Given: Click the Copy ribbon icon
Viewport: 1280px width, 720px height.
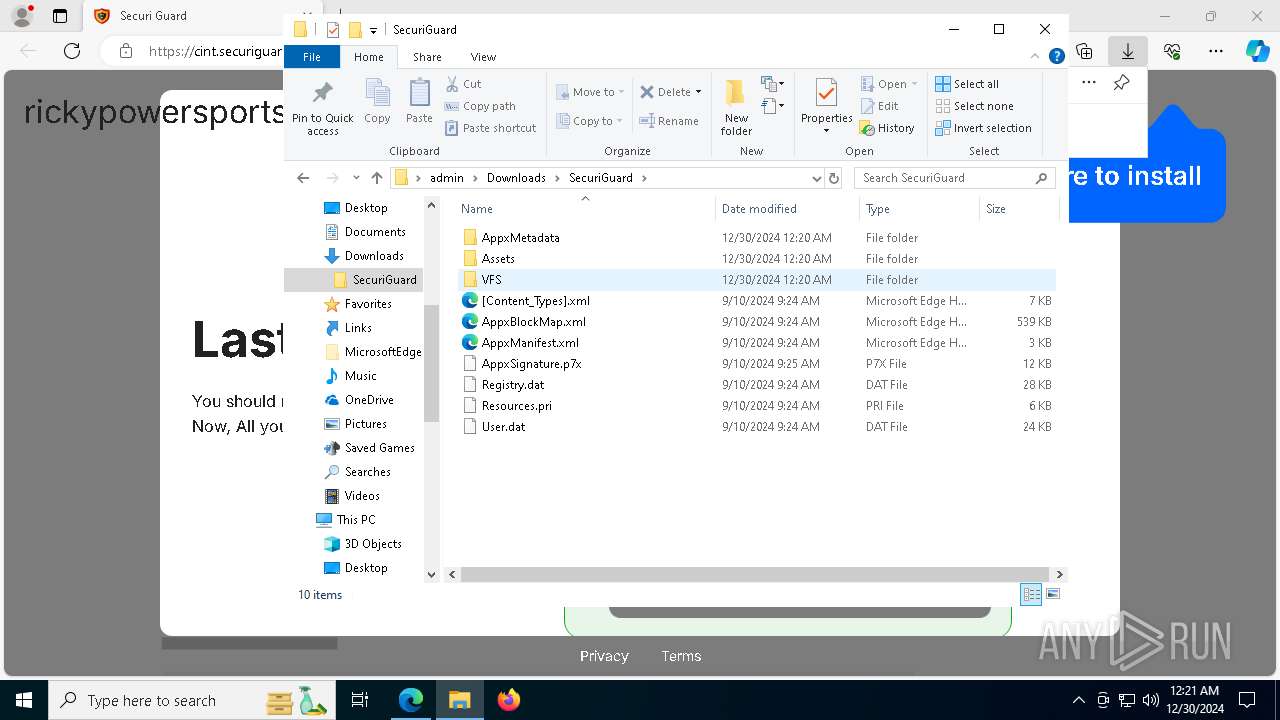Looking at the screenshot, I should click(377, 102).
